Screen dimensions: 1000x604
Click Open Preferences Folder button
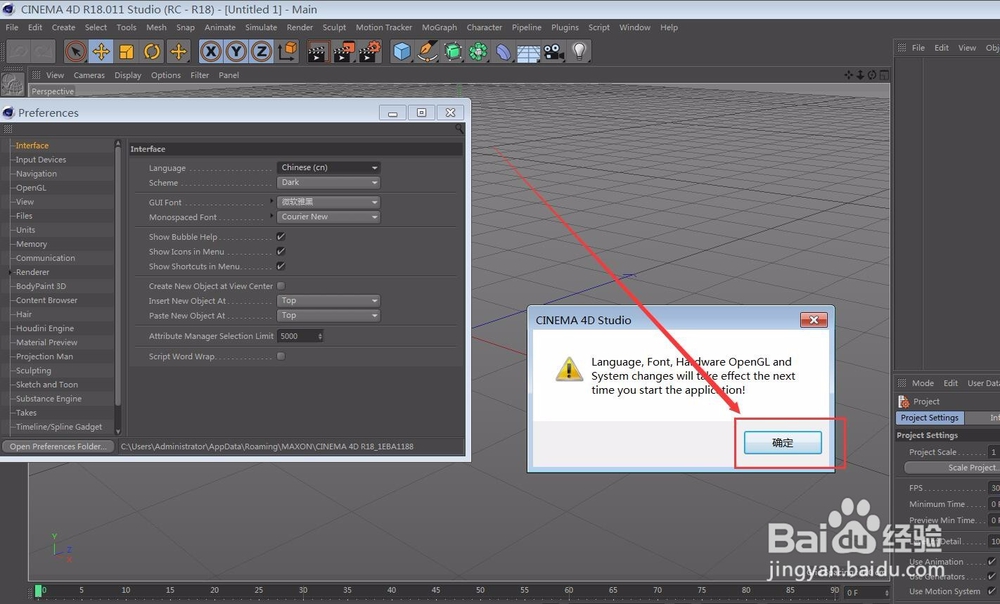coord(58,446)
